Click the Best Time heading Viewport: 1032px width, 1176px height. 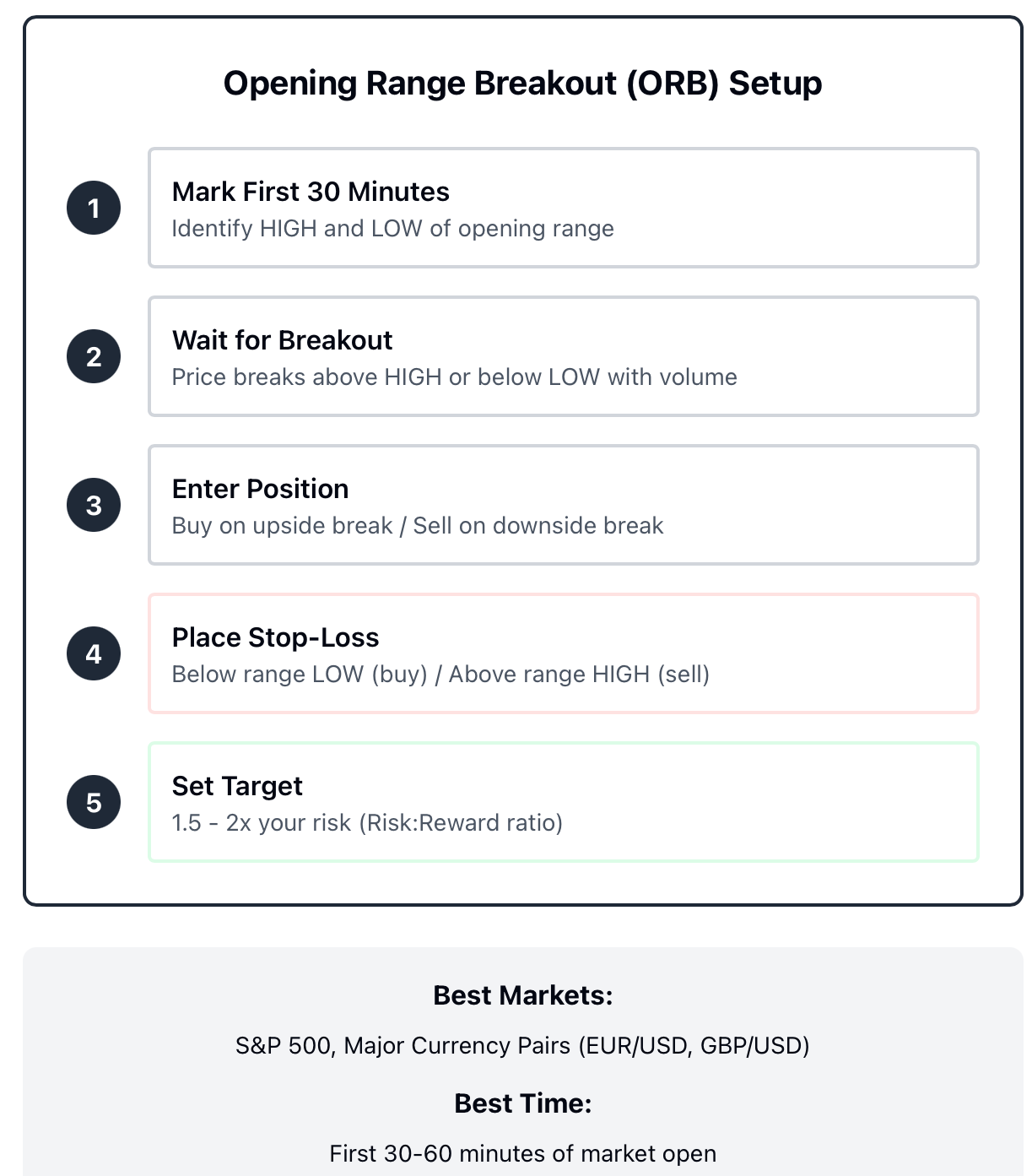522,1103
